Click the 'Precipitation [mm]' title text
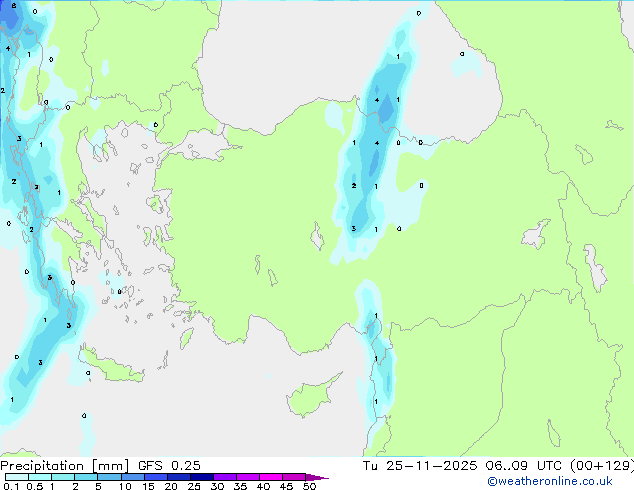The height and width of the screenshot is (490, 634). 64,466
